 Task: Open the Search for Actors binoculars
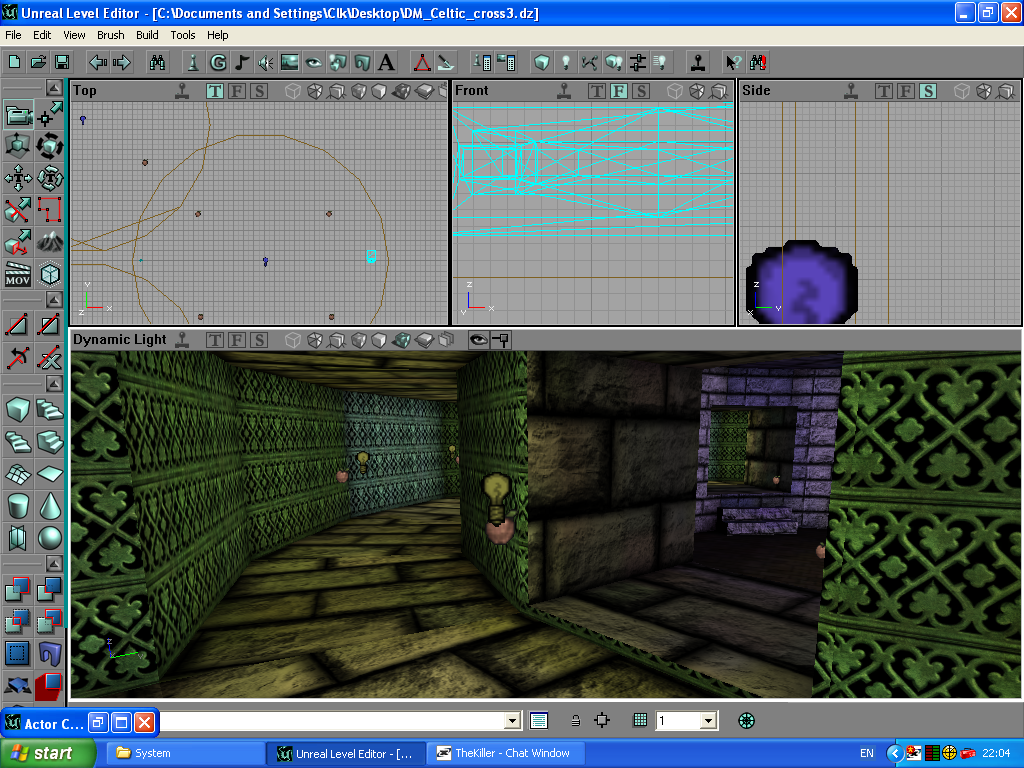pos(157,62)
